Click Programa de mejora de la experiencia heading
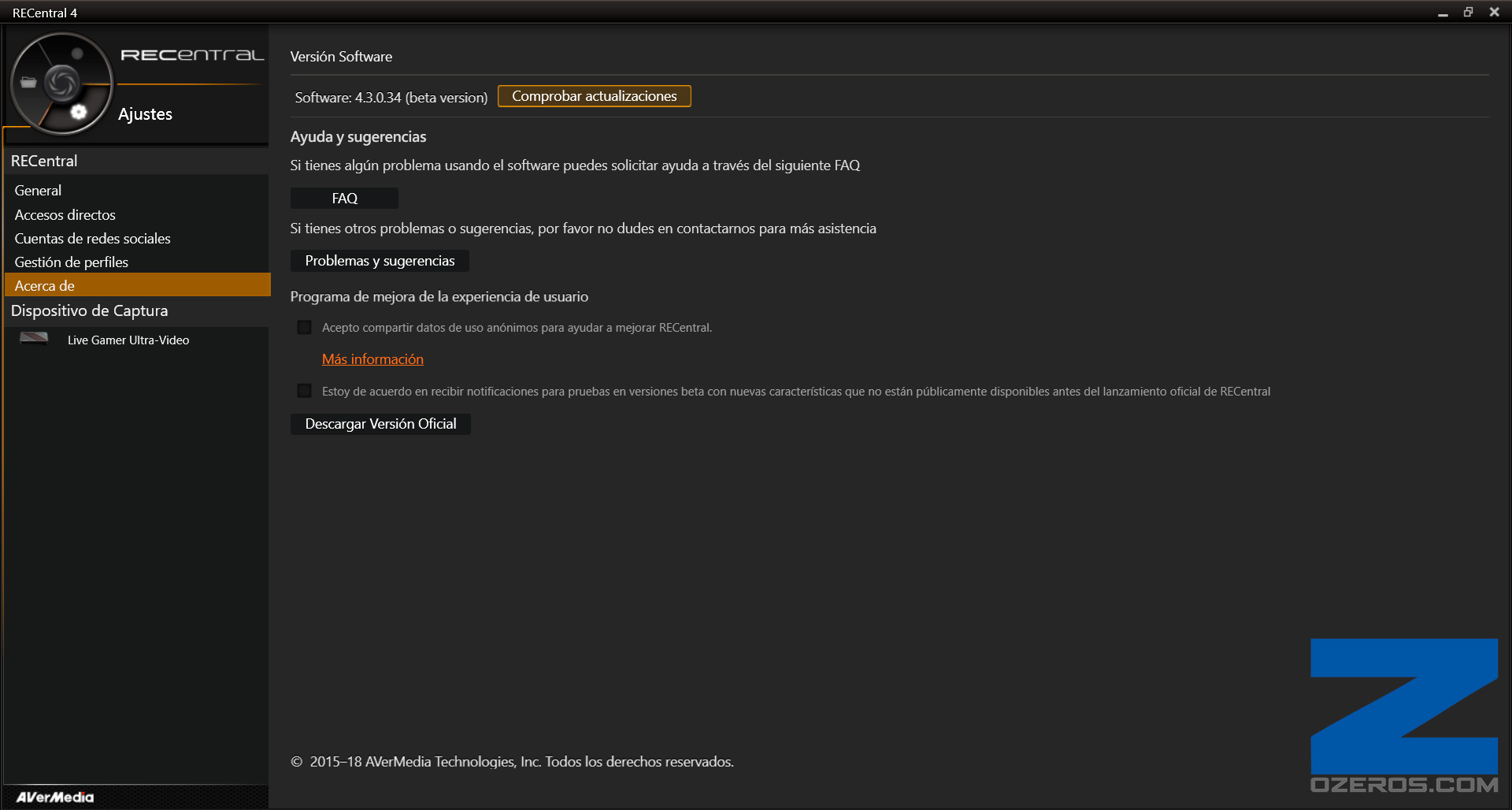 click(439, 297)
